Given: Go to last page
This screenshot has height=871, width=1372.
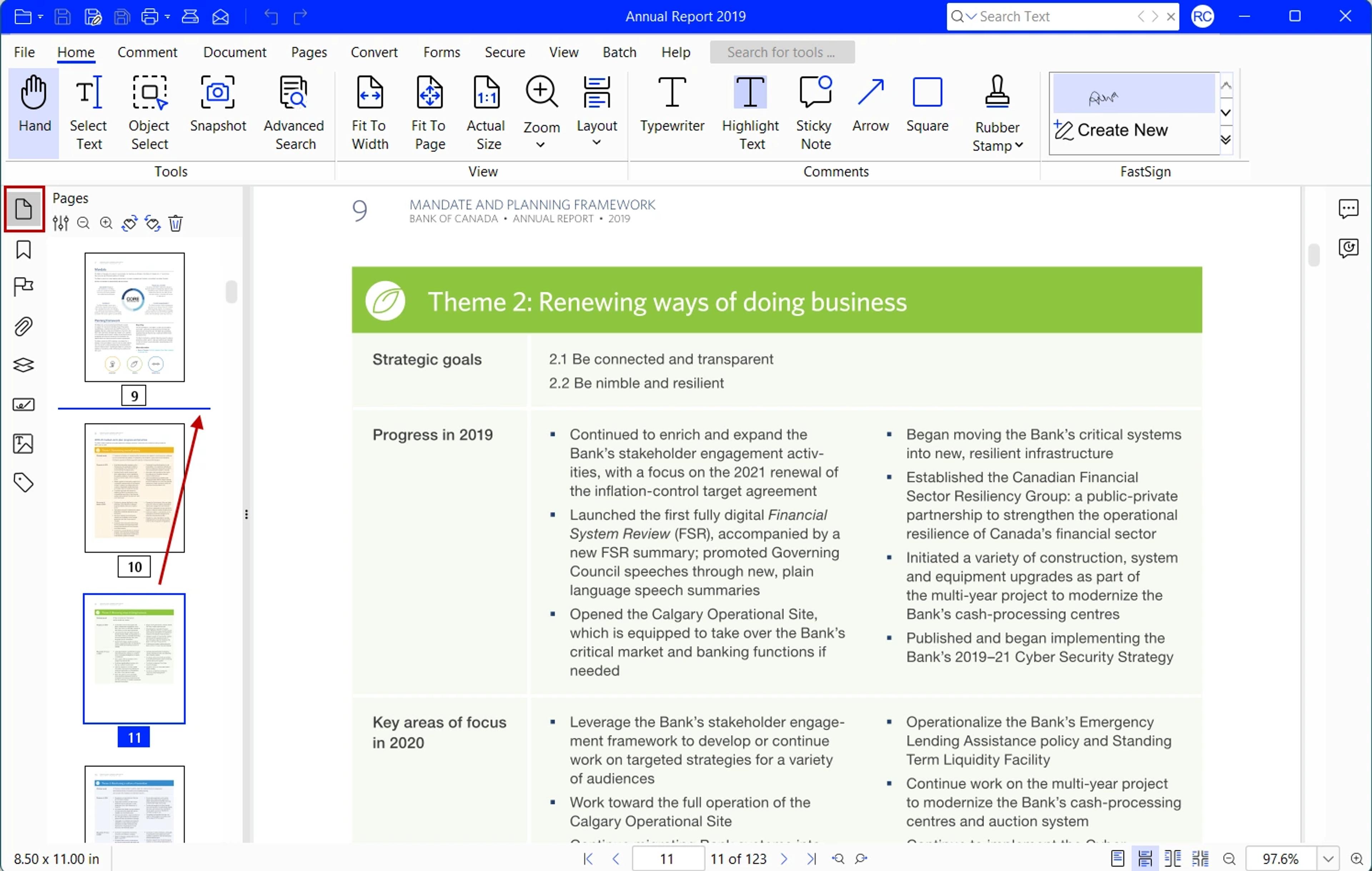Looking at the screenshot, I should [811, 859].
